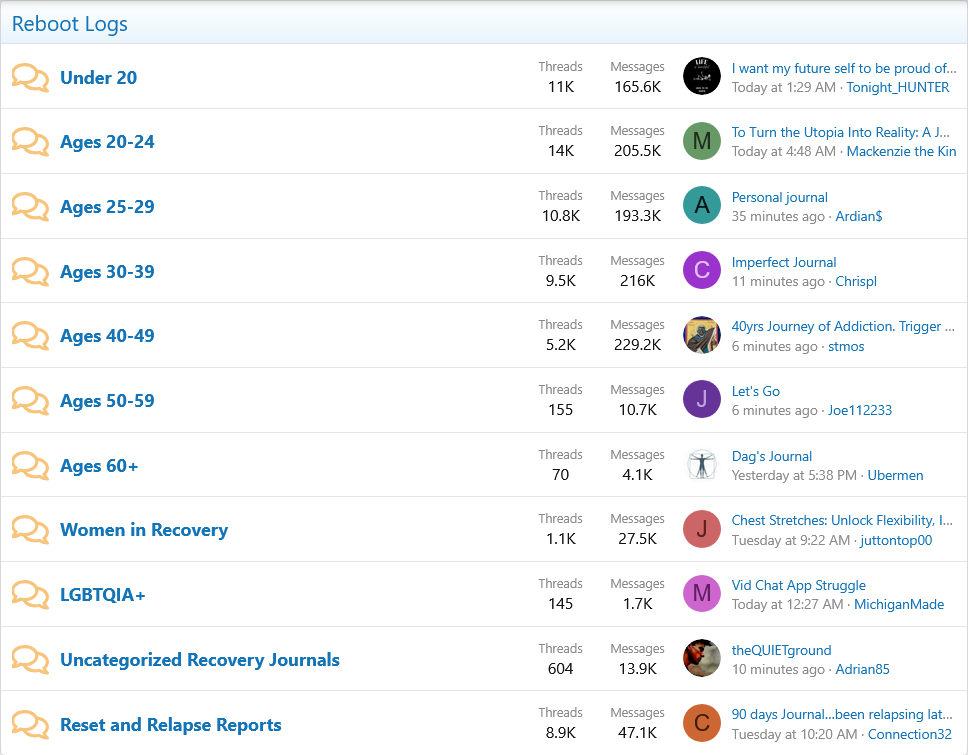Image resolution: width=968 pixels, height=755 pixels.
Task: Go to the Women in Recovery forum
Action: pos(144,530)
